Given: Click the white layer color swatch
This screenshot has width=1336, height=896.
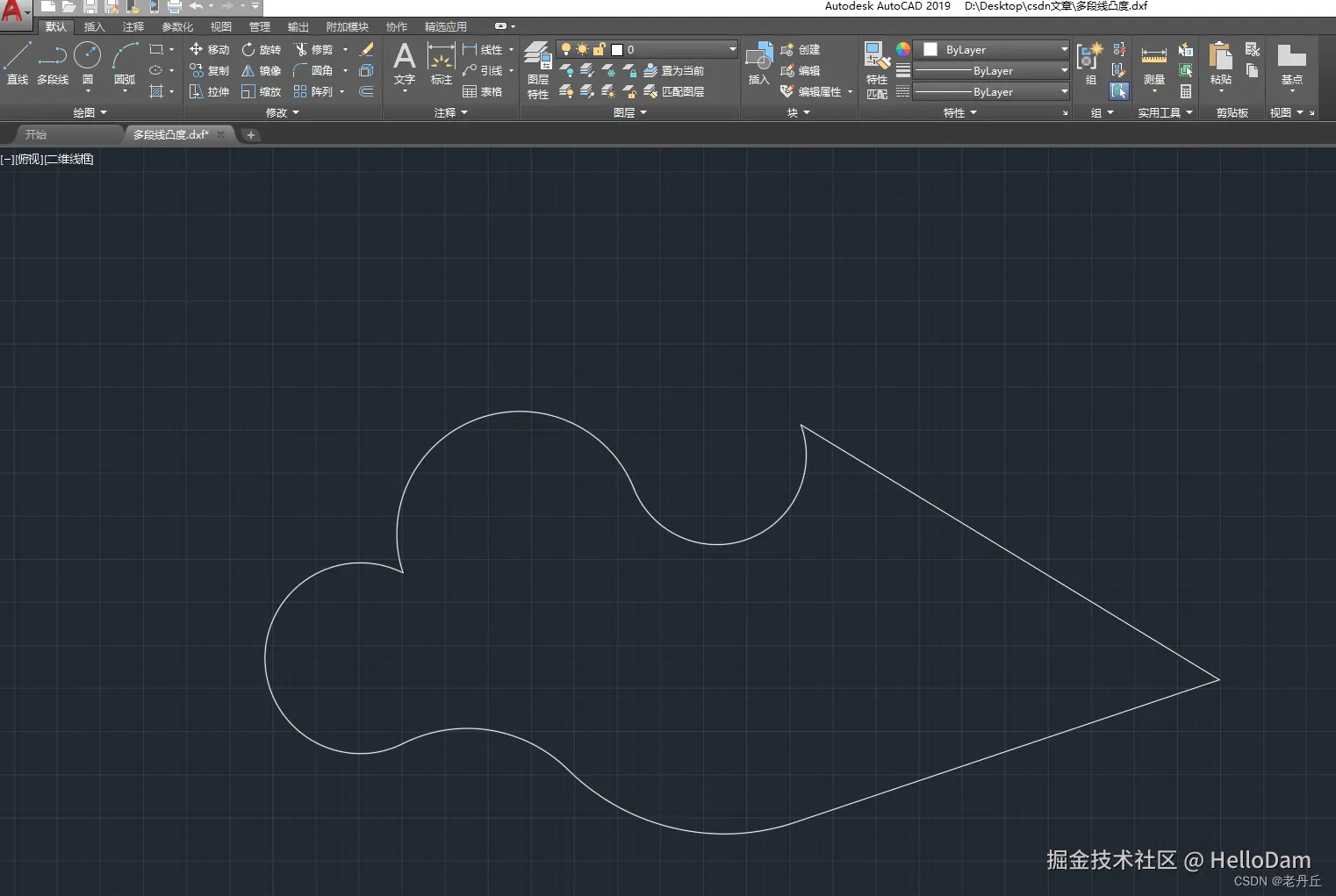Looking at the screenshot, I should (617, 50).
